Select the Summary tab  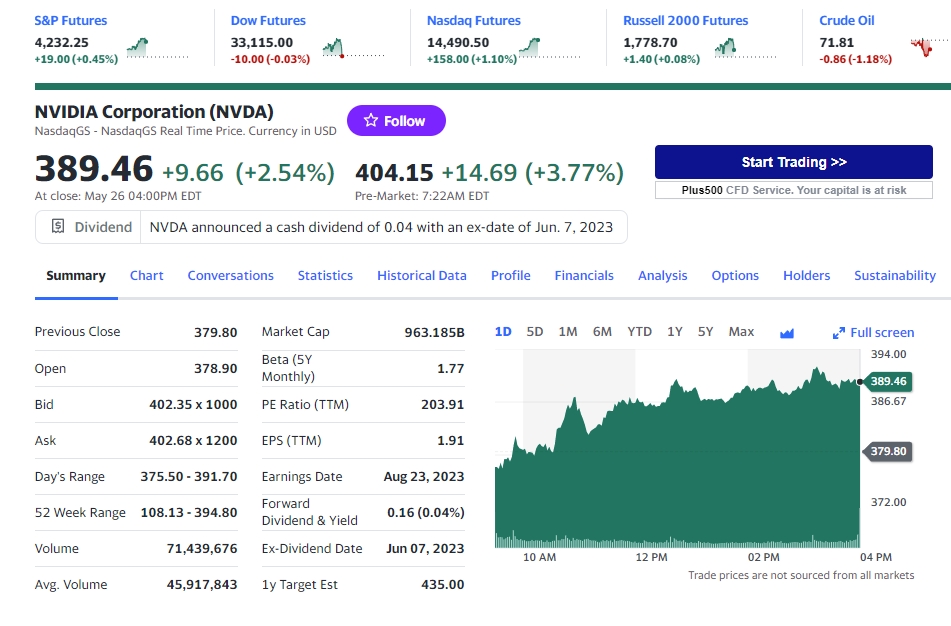pos(76,275)
